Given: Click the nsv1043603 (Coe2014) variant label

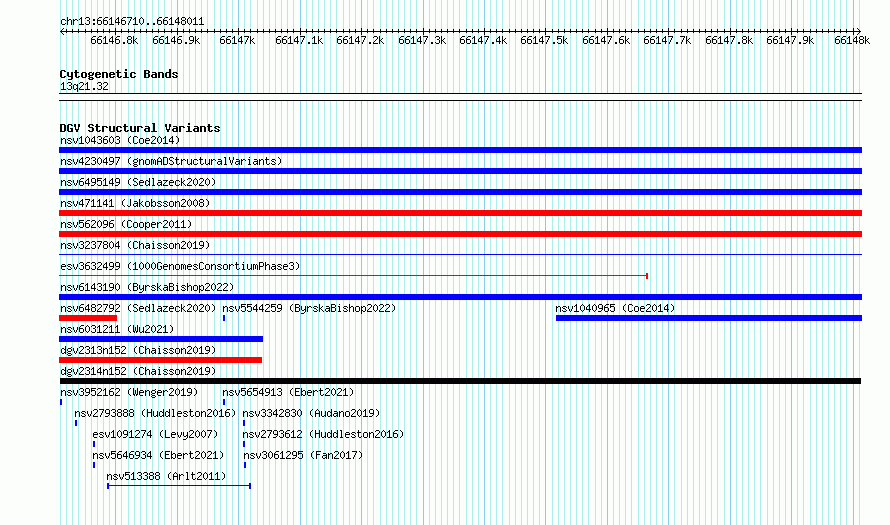Looking at the screenshot, I should (120, 140).
